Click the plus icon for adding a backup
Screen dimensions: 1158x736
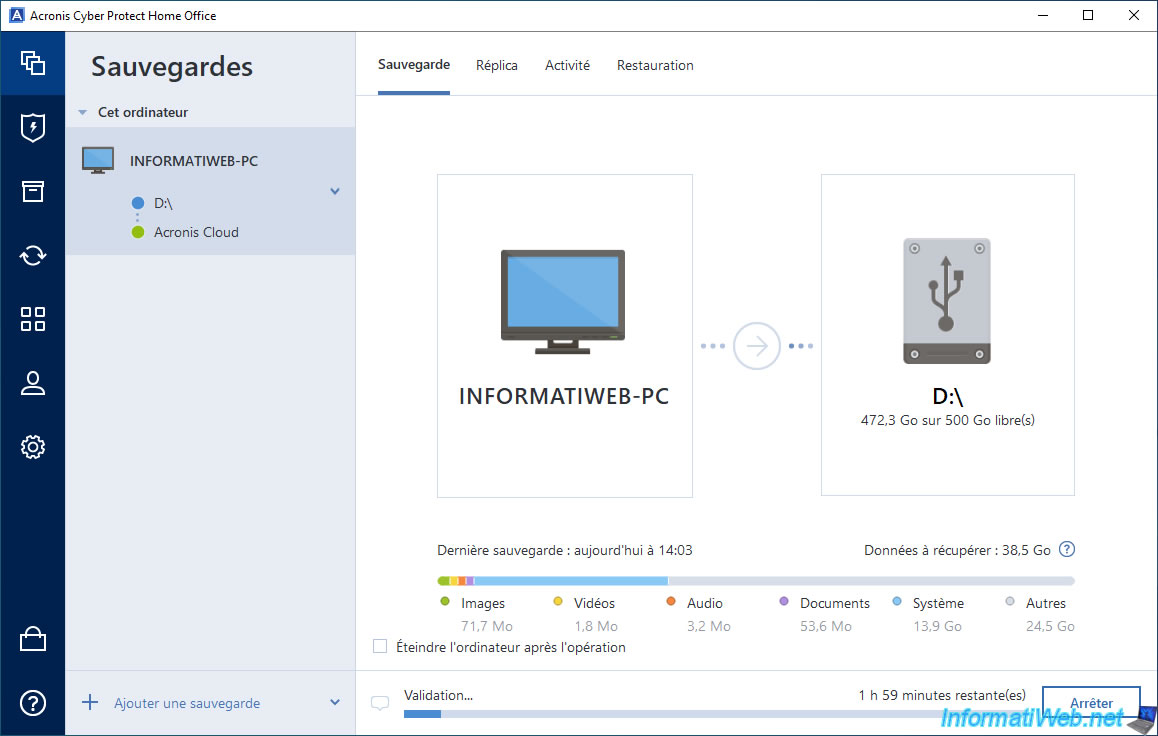click(89, 702)
